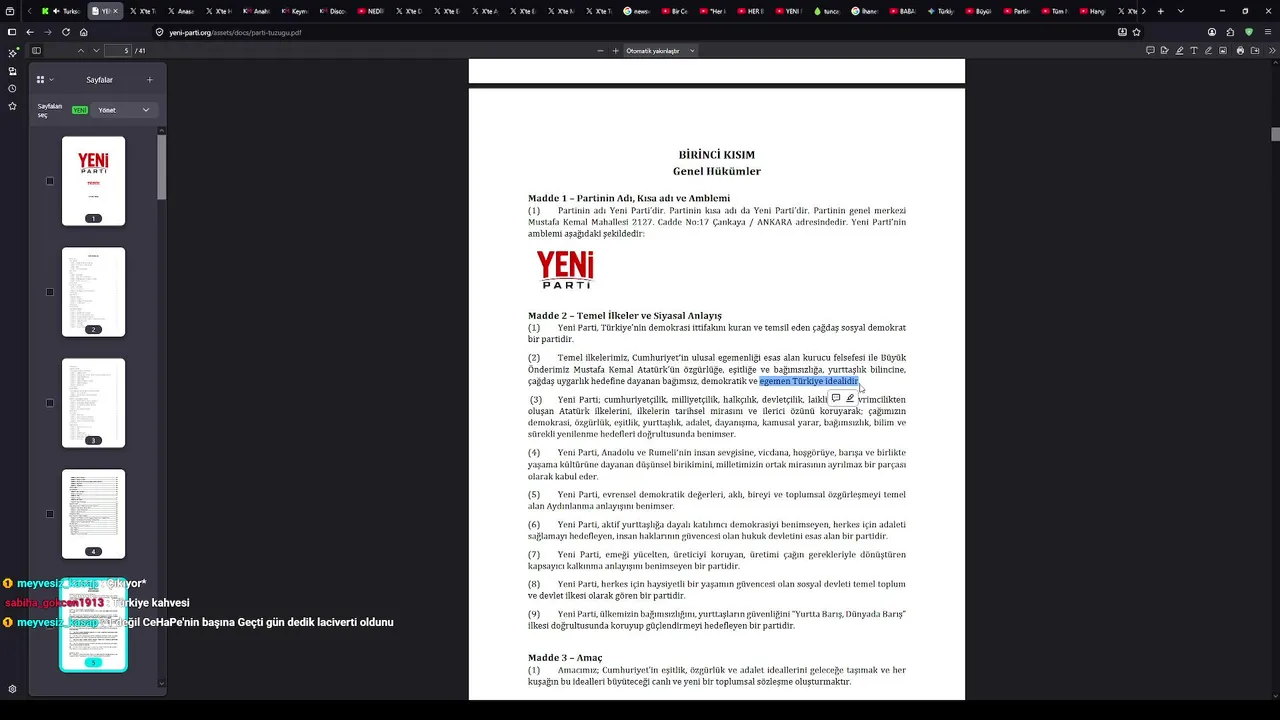Viewport: 1280px width, 720px height.
Task: Tick checkbox beside page 1 thumbnail
Action: coord(50,181)
